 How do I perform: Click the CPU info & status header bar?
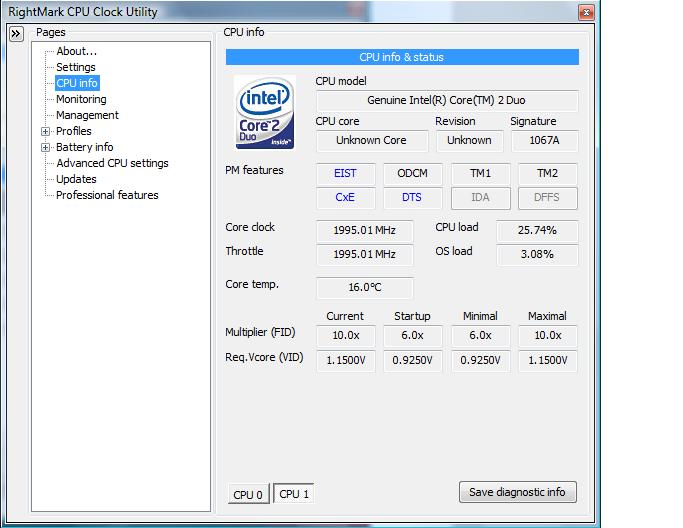(x=402, y=57)
